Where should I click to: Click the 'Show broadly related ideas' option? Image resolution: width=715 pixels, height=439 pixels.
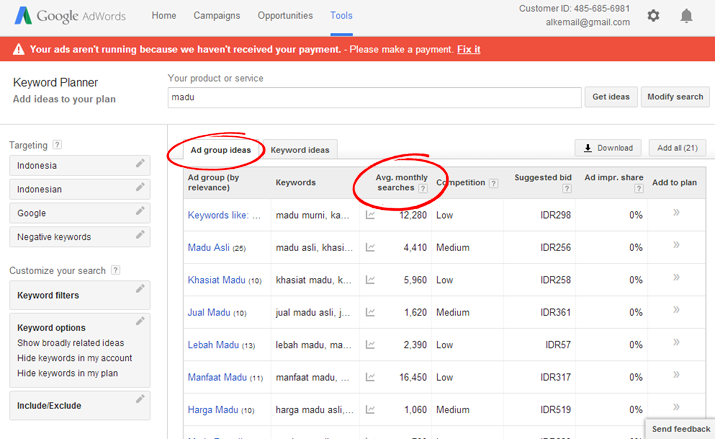click(x=71, y=343)
